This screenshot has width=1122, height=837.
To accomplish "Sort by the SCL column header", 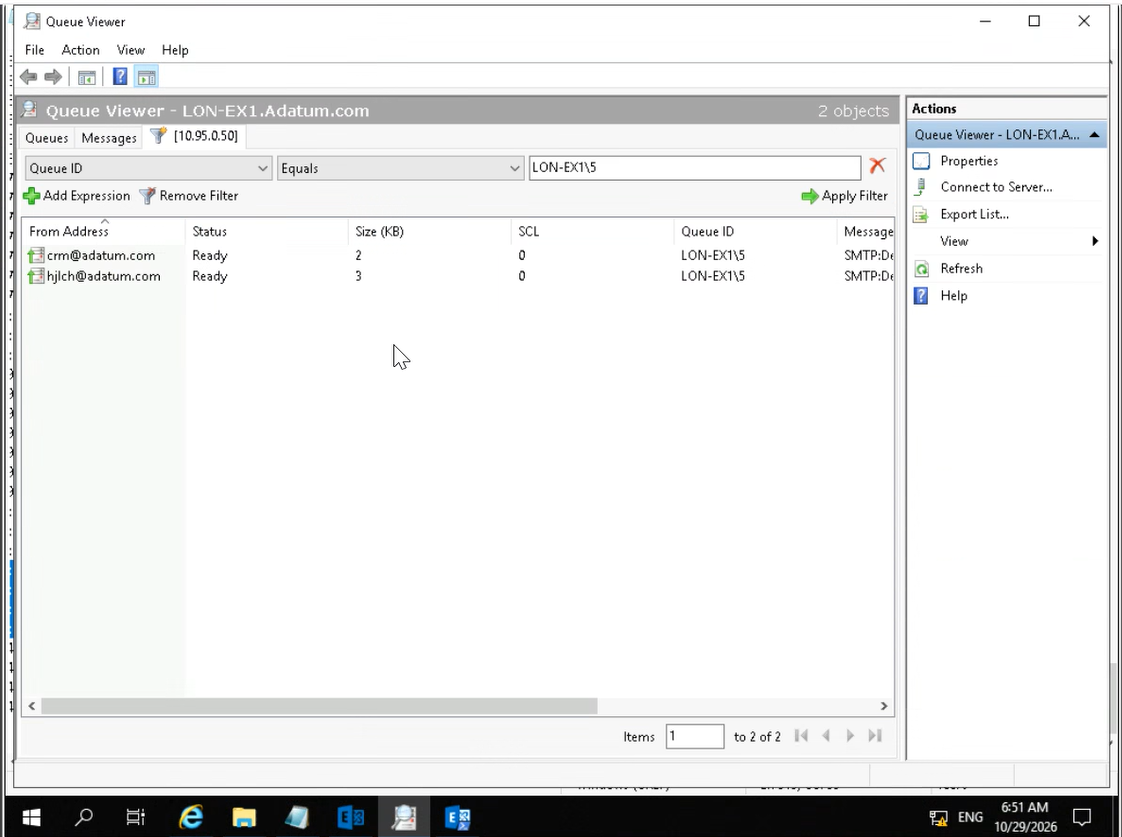I will [x=592, y=231].
